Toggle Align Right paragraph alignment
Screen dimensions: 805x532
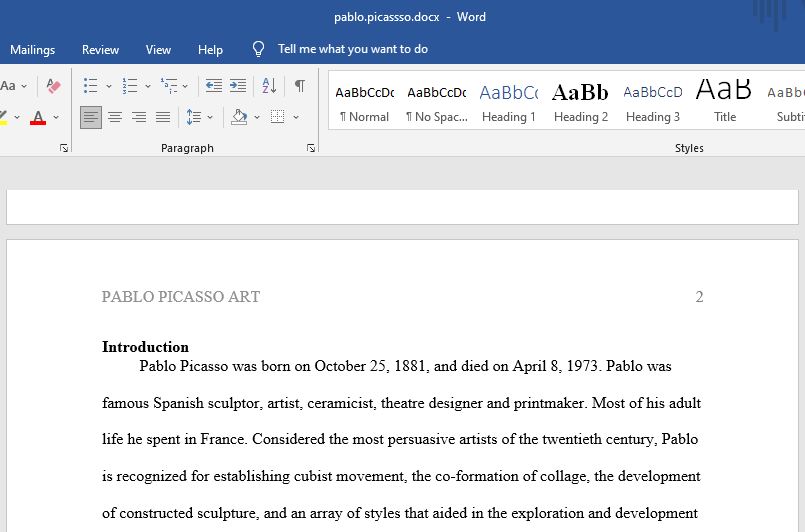pos(139,117)
